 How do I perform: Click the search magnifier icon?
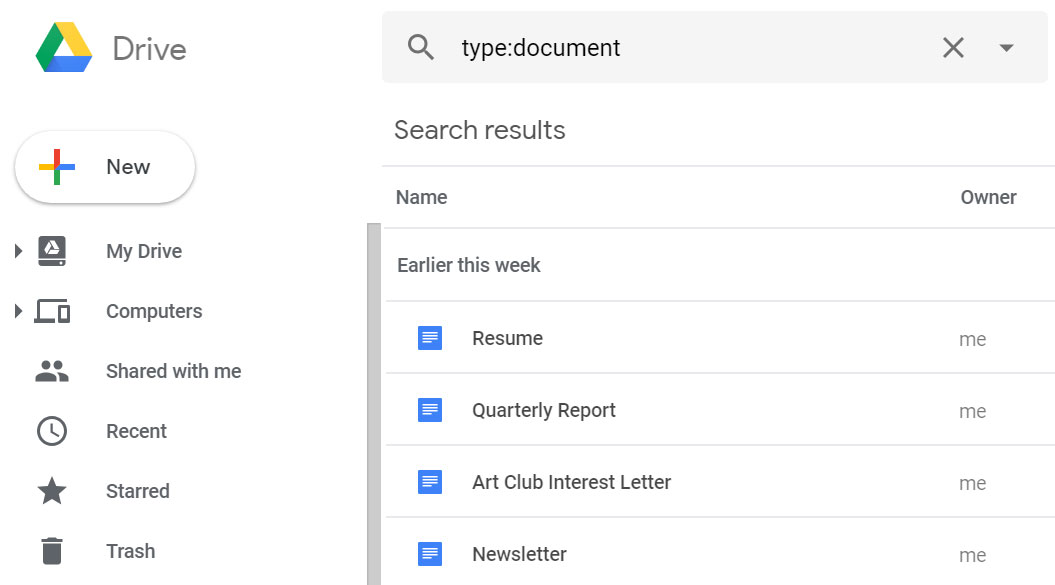(421, 47)
